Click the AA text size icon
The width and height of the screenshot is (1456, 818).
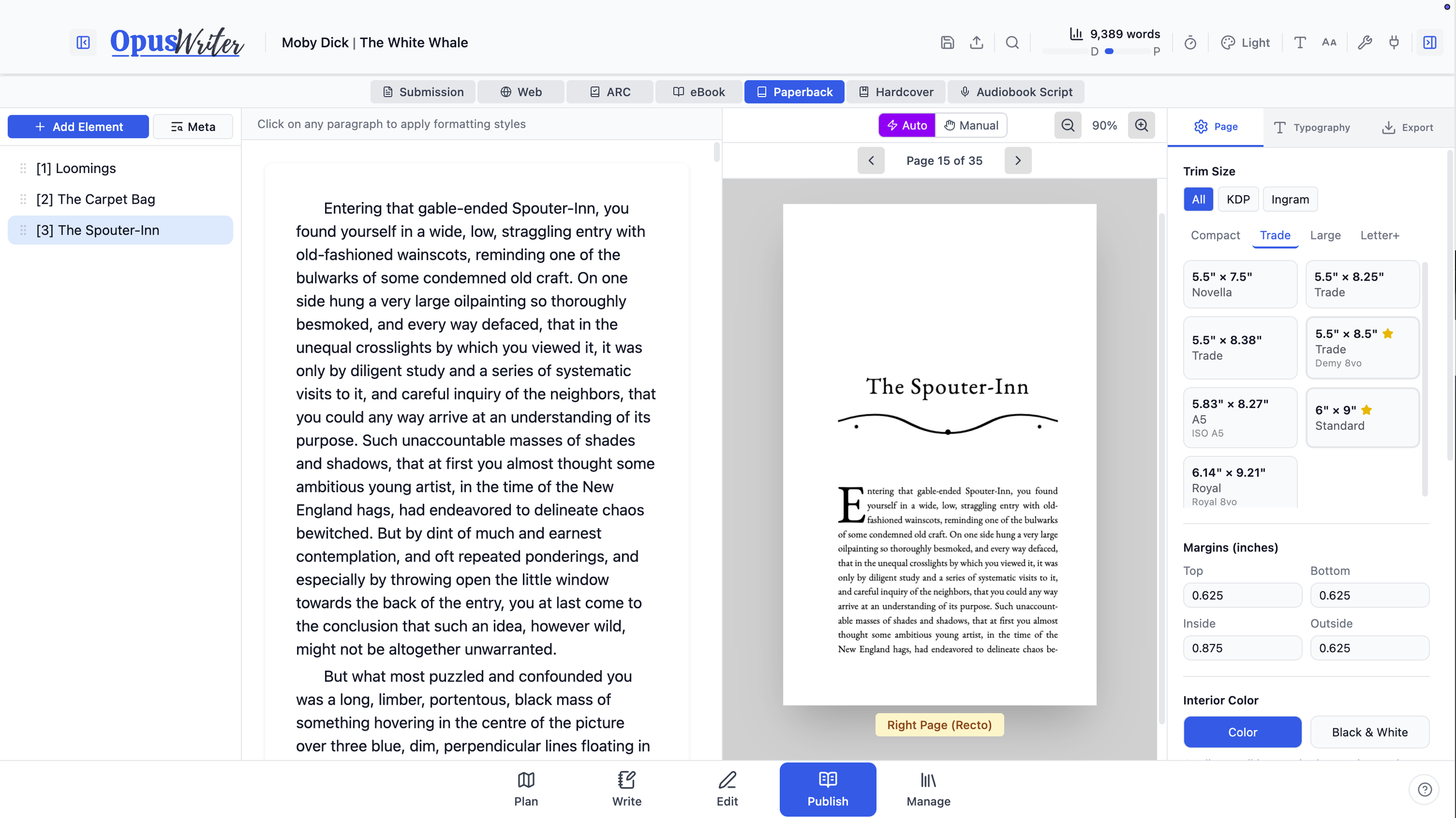click(1329, 43)
